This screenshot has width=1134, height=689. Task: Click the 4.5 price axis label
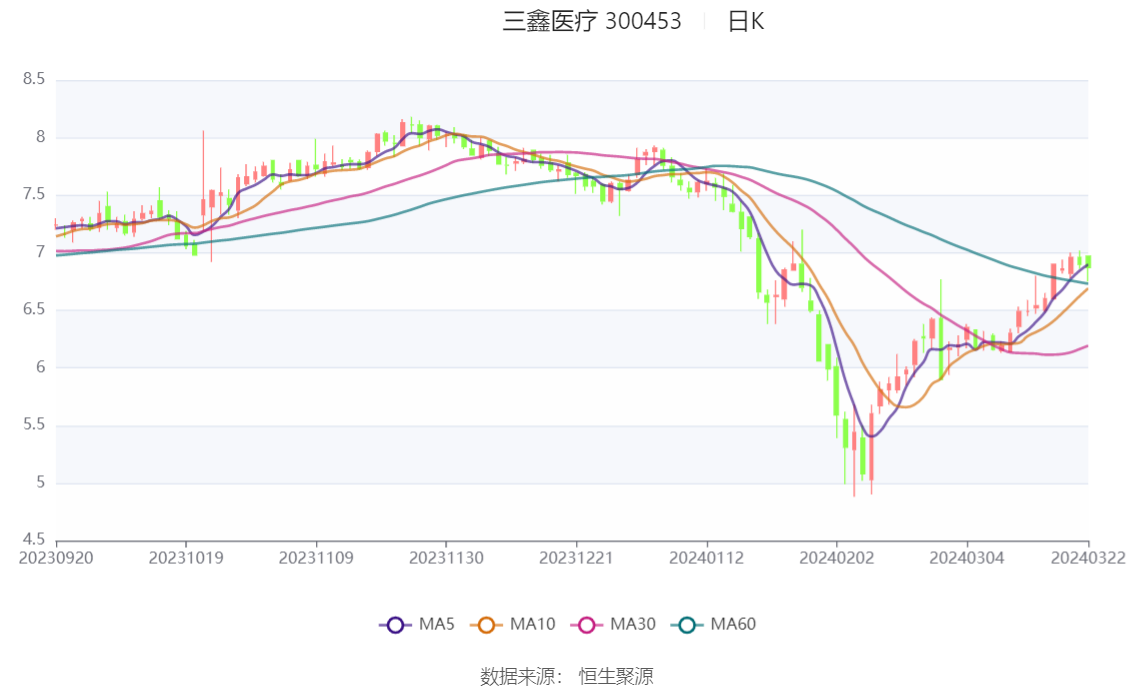click(x=34, y=539)
